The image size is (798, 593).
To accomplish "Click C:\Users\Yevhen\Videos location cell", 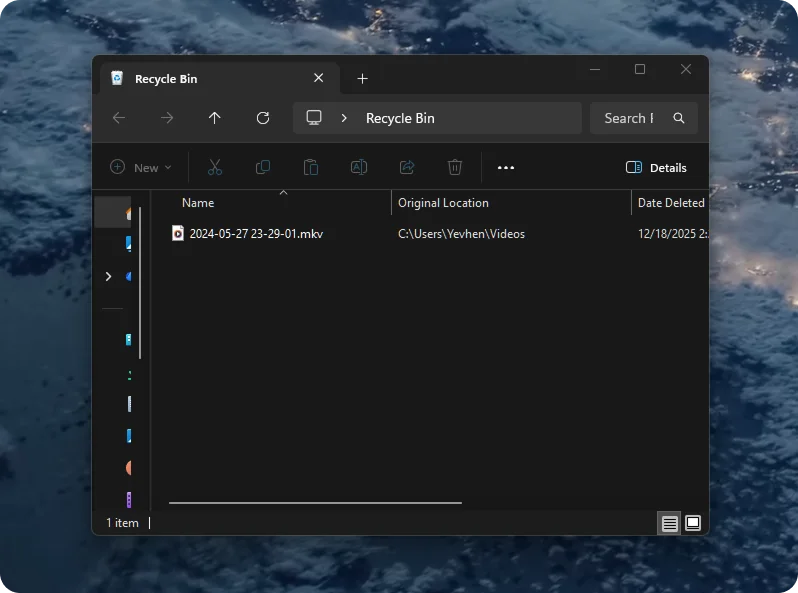I will click(x=461, y=234).
